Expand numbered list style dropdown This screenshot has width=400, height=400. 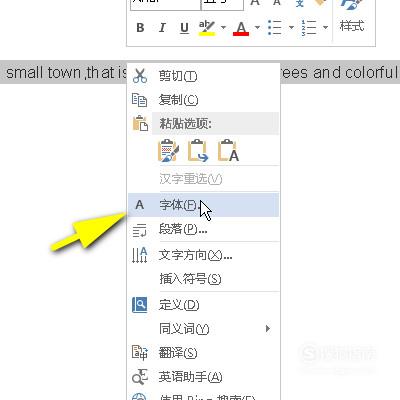coord(325,27)
